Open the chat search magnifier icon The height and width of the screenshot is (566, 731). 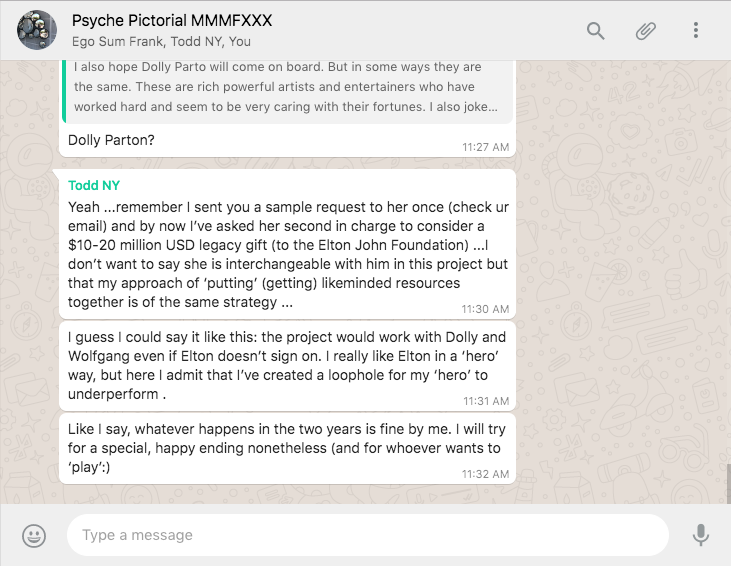pyautogui.click(x=596, y=31)
